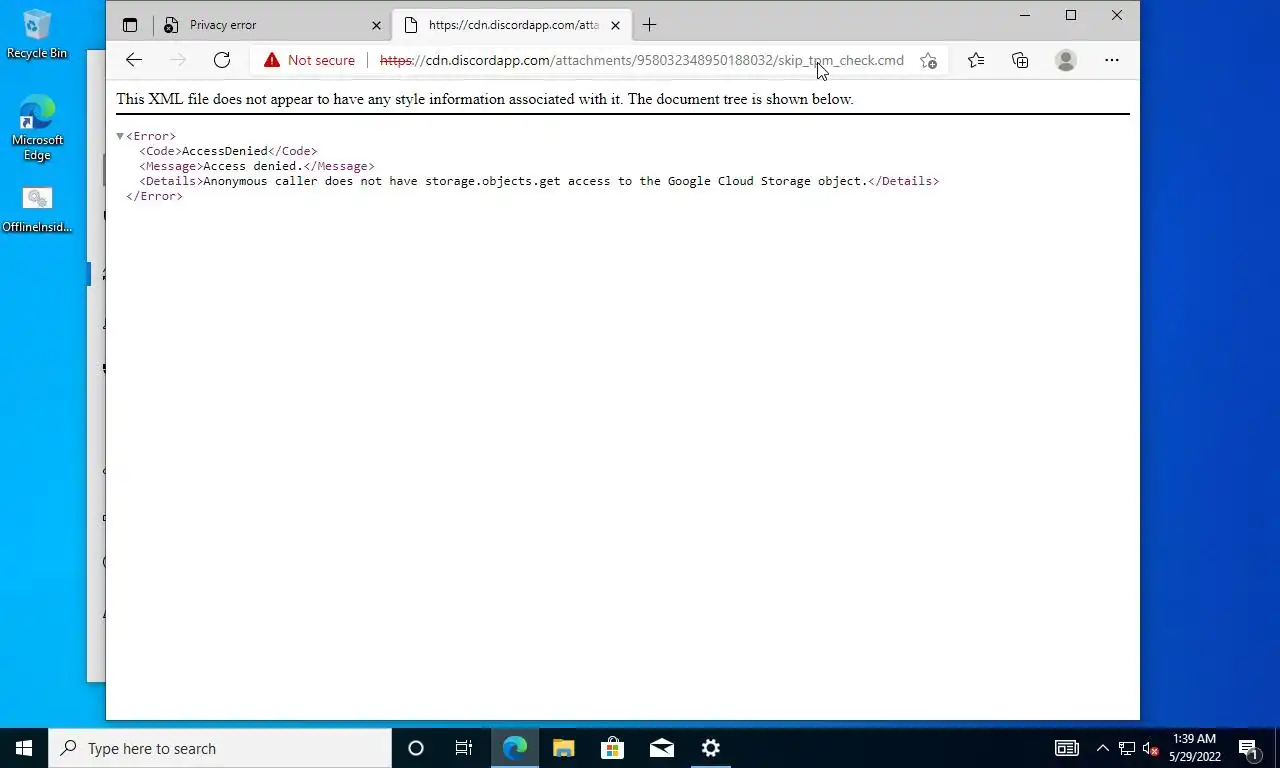Image resolution: width=1280 pixels, height=768 pixels.
Task: Select the 'Access denied.' message text
Action: (x=253, y=166)
